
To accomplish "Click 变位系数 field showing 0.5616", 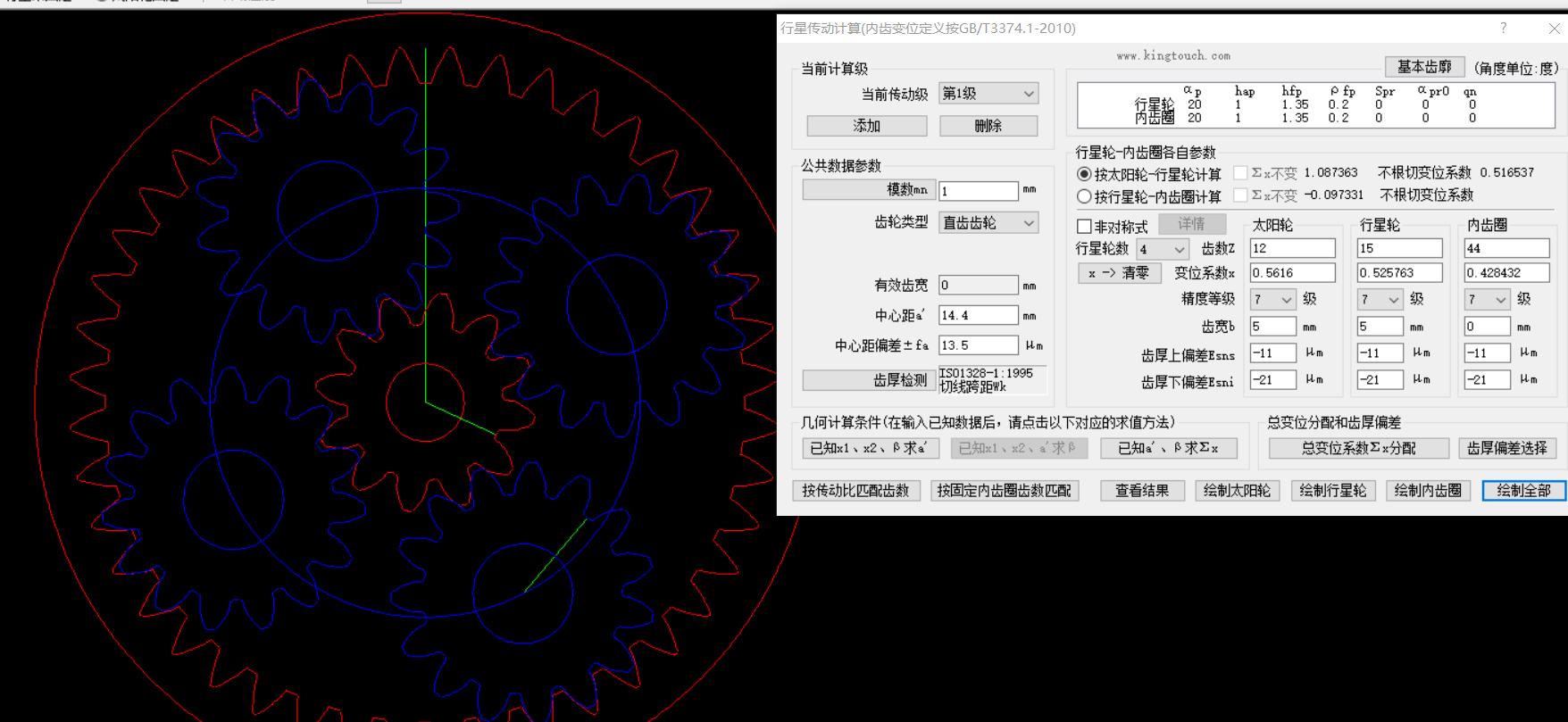I will pyautogui.click(x=1293, y=273).
